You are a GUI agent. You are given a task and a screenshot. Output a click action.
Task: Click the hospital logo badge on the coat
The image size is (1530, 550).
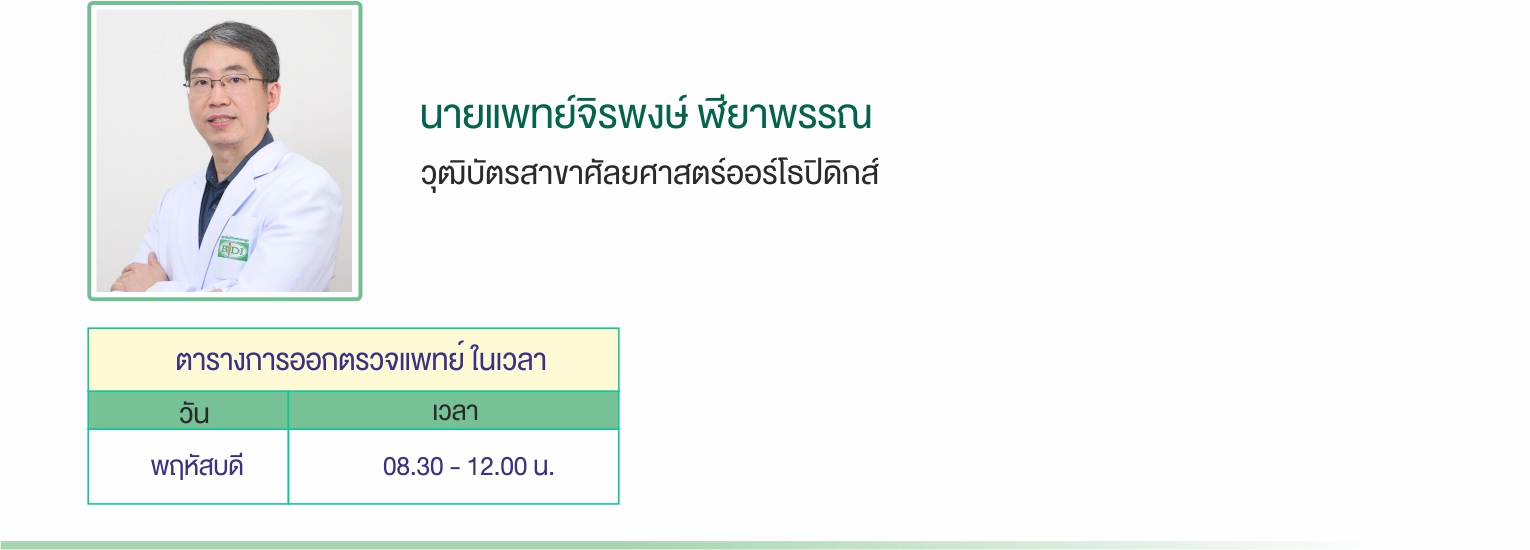tap(233, 248)
